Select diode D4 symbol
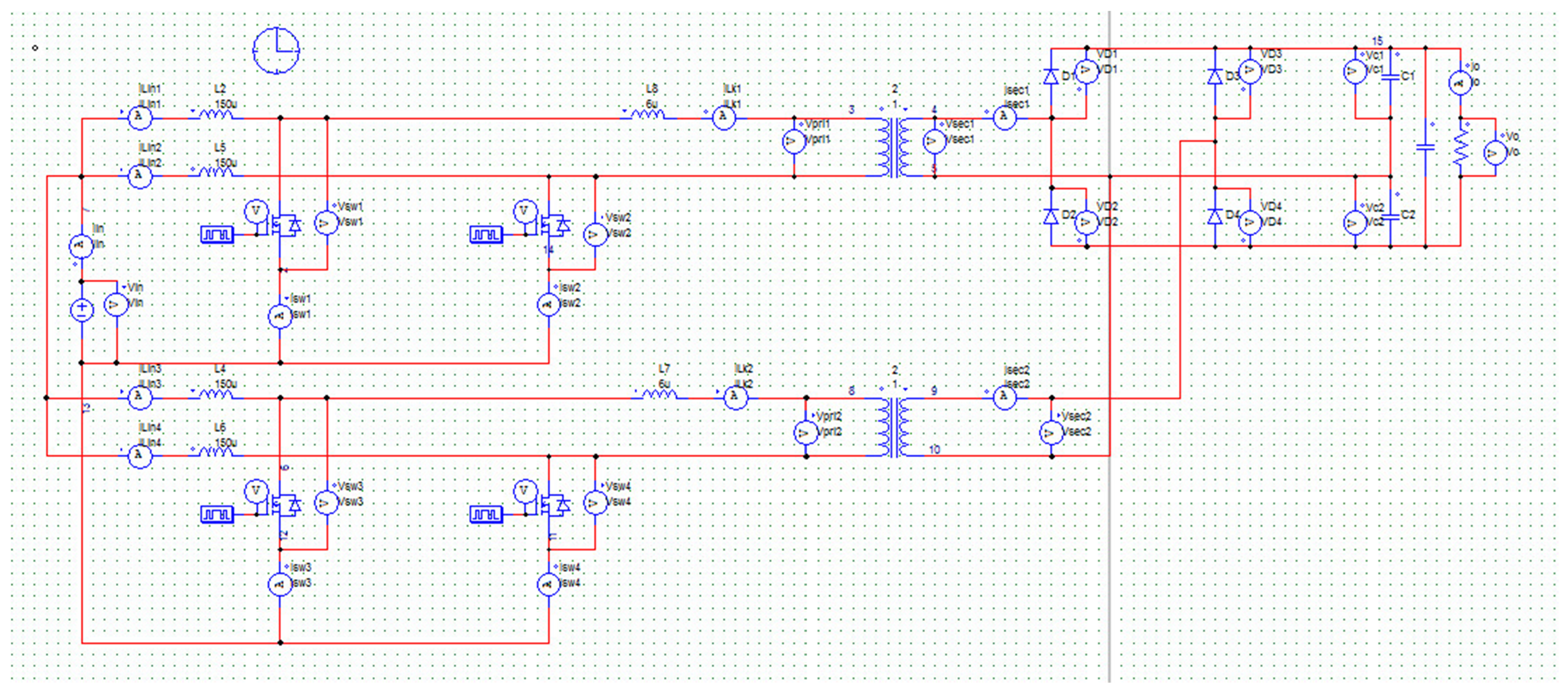This screenshot has height=693, width=1568. (1215, 217)
